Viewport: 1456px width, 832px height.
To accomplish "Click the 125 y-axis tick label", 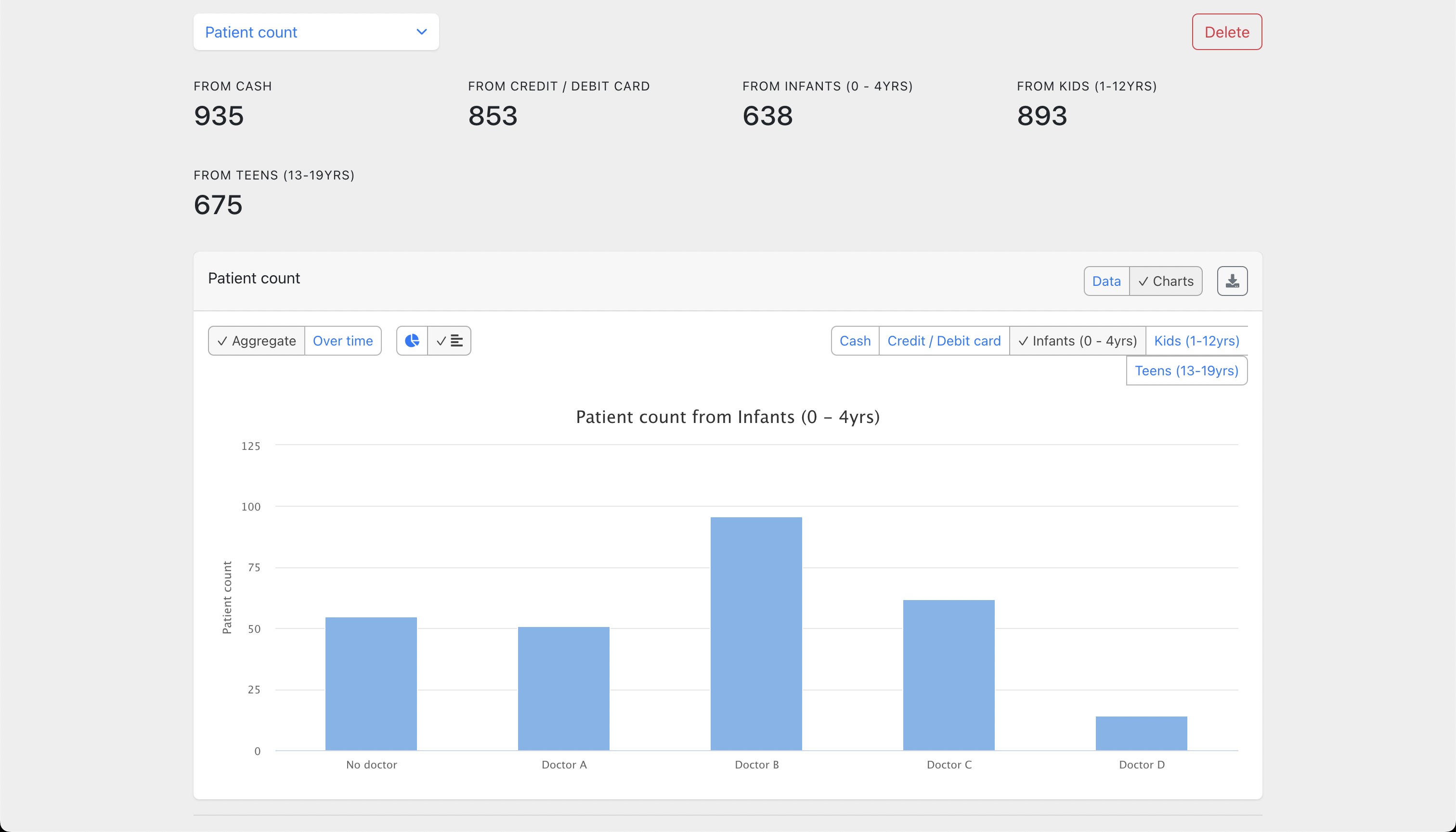I will pos(251,446).
